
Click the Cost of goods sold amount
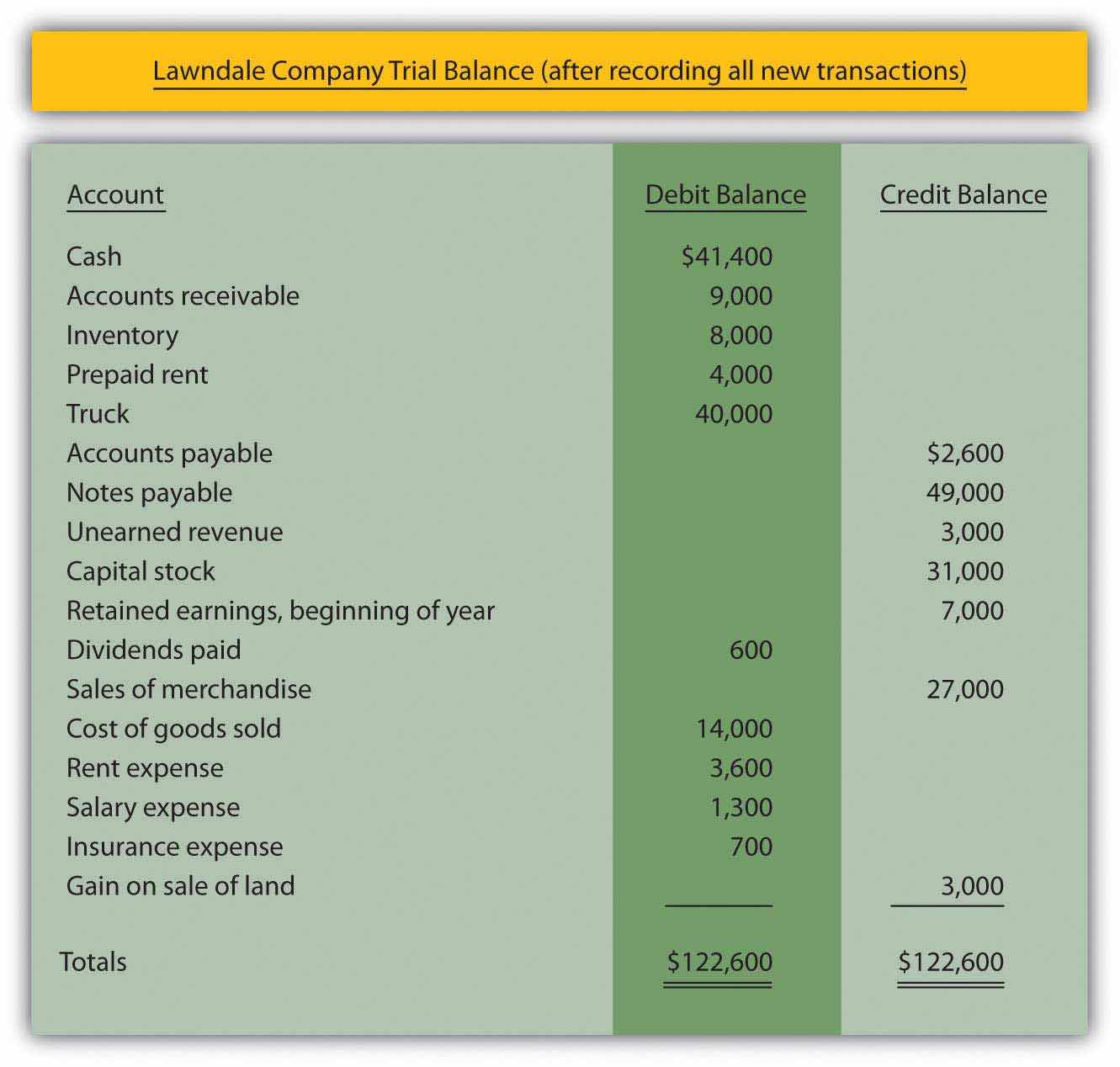coord(734,728)
